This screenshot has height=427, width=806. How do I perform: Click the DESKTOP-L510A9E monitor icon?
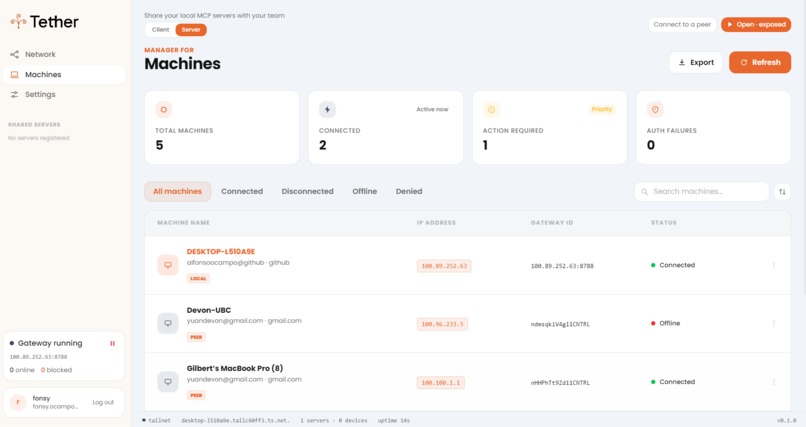[x=168, y=265]
